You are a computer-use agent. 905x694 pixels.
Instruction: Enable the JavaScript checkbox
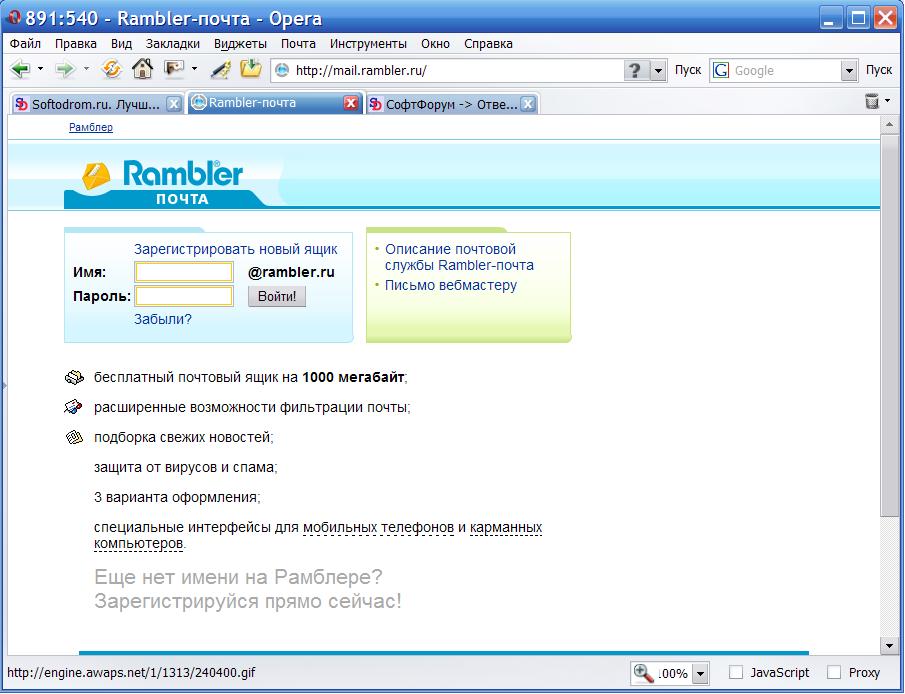point(735,672)
